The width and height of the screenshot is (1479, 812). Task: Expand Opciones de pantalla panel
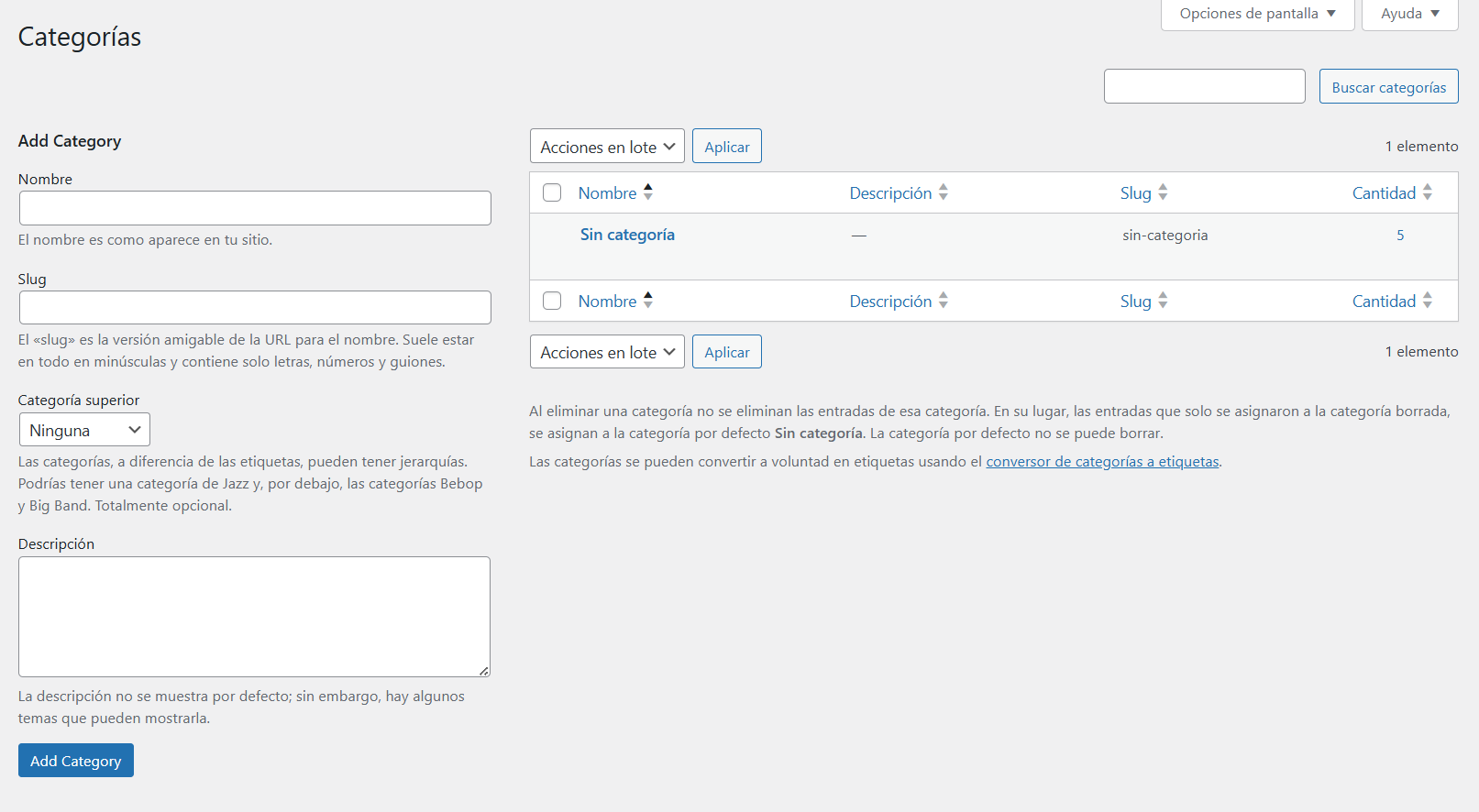(x=1257, y=14)
